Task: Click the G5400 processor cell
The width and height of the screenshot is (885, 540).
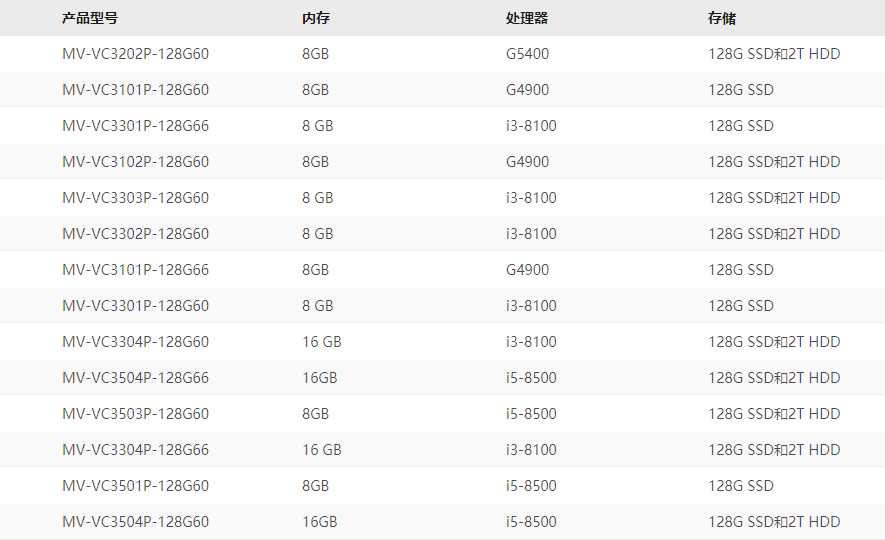Action: click(x=527, y=54)
